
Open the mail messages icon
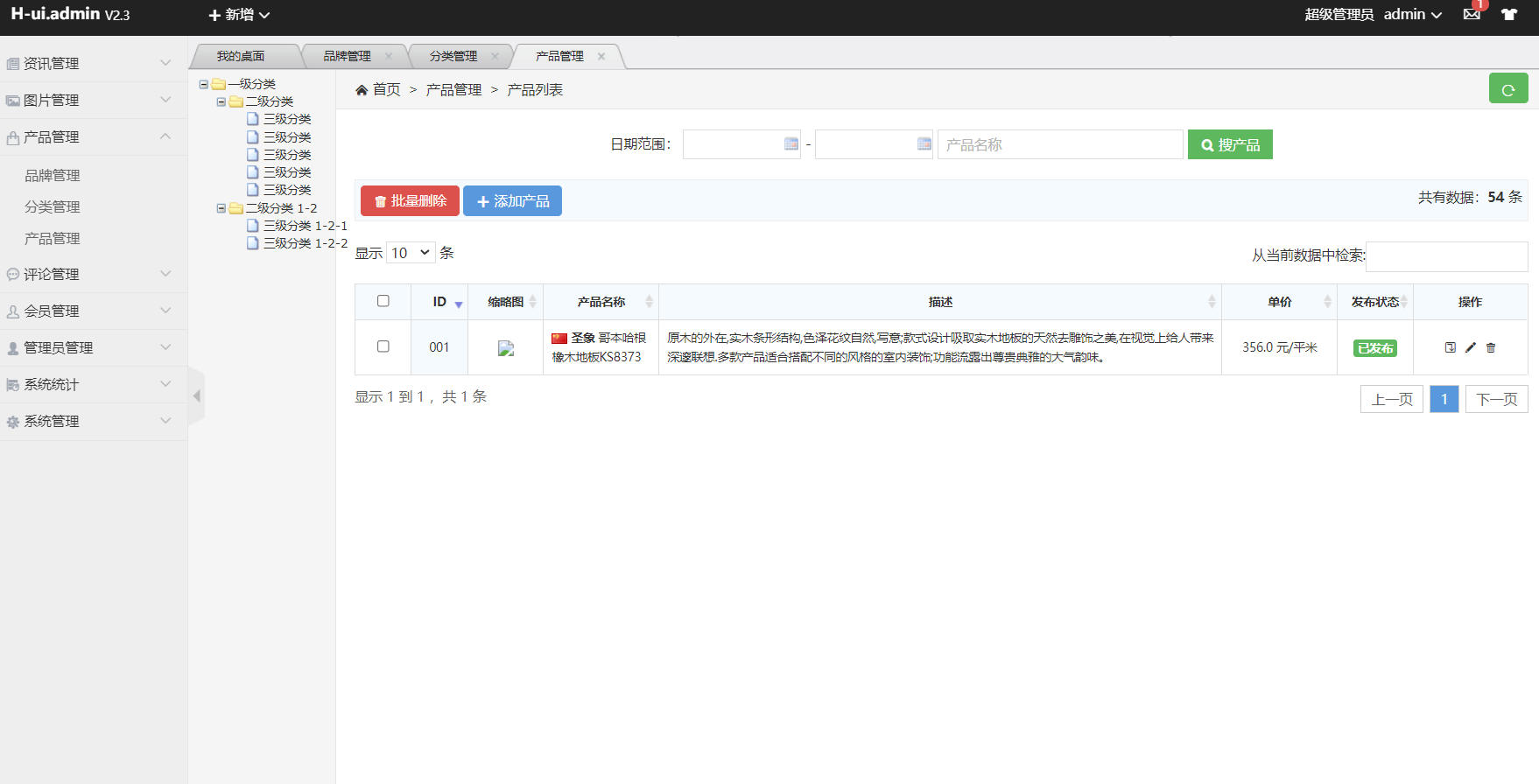1472,14
